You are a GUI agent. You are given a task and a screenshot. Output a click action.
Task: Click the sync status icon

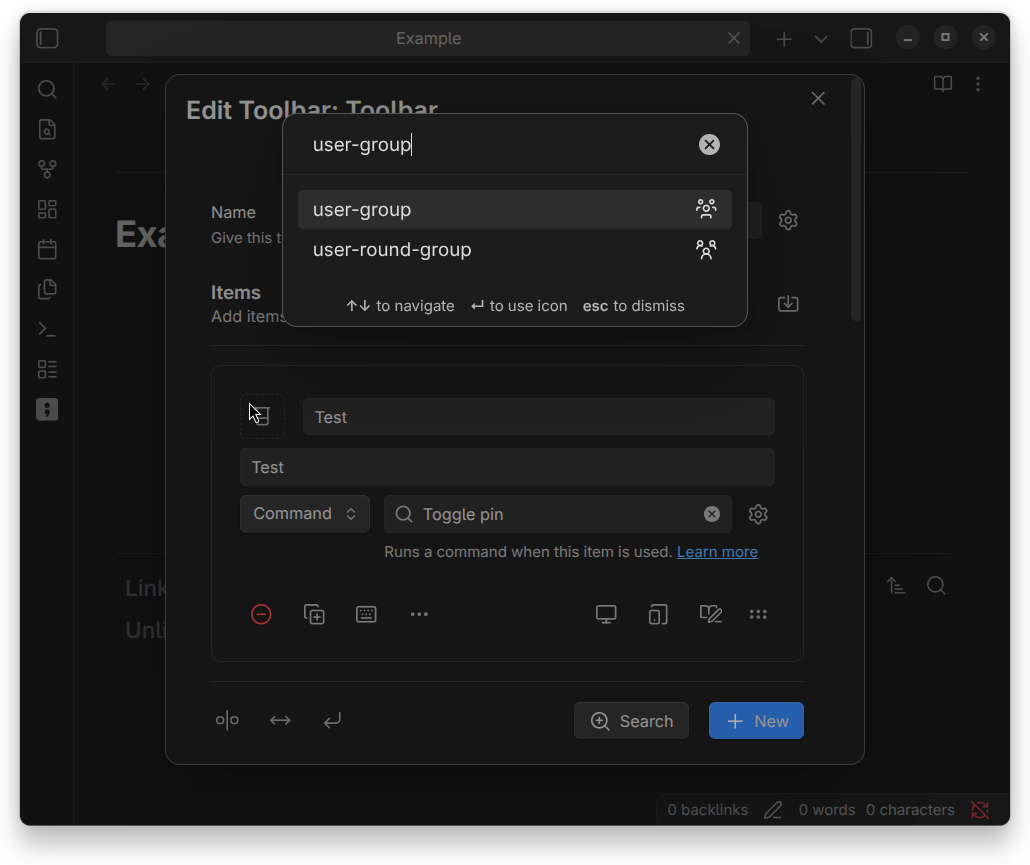pyautogui.click(x=980, y=810)
